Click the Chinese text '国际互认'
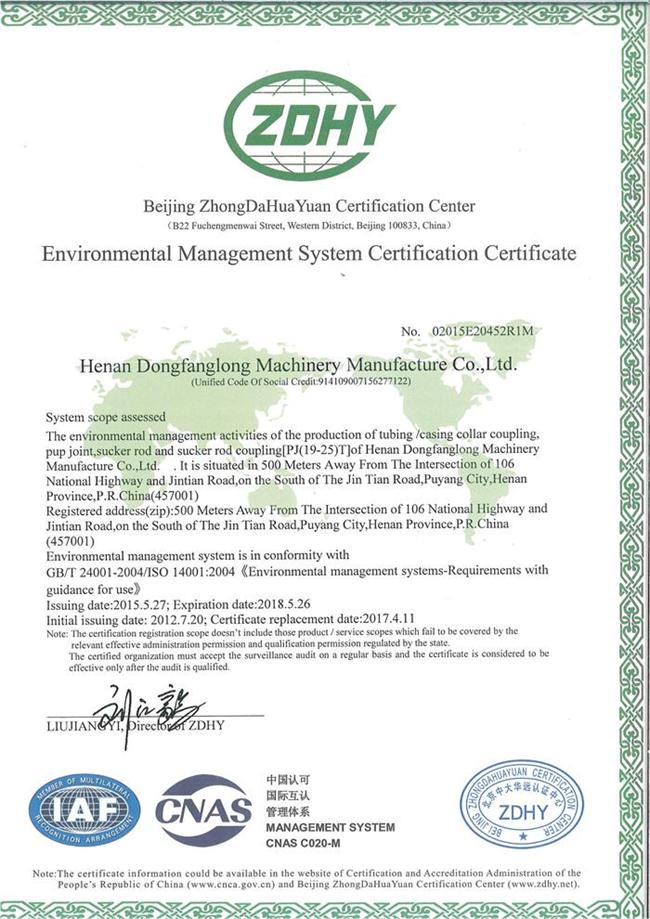Image resolution: width=650 pixels, height=919 pixels. [288, 796]
